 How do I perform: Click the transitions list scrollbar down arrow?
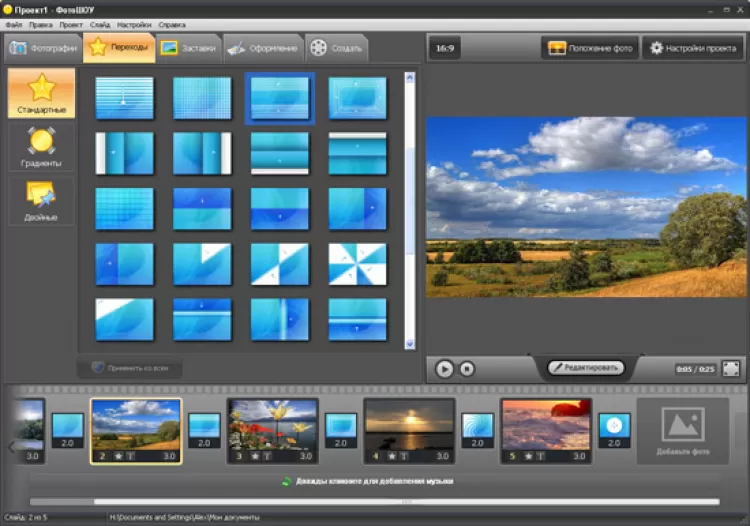[x=409, y=344]
